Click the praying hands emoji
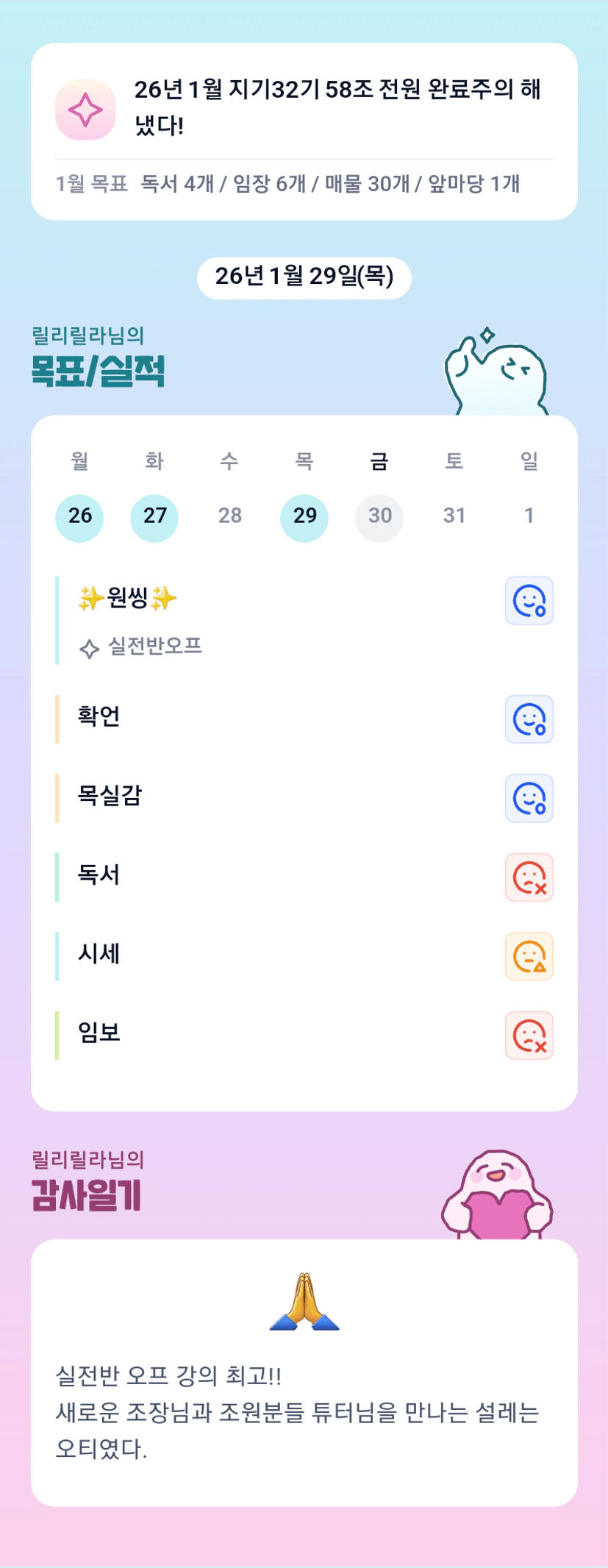 (x=304, y=1301)
